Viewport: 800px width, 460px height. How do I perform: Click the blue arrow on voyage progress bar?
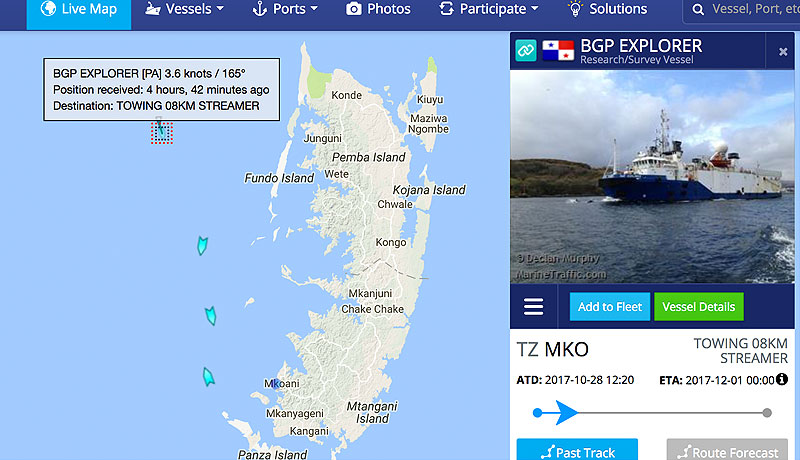(566, 413)
